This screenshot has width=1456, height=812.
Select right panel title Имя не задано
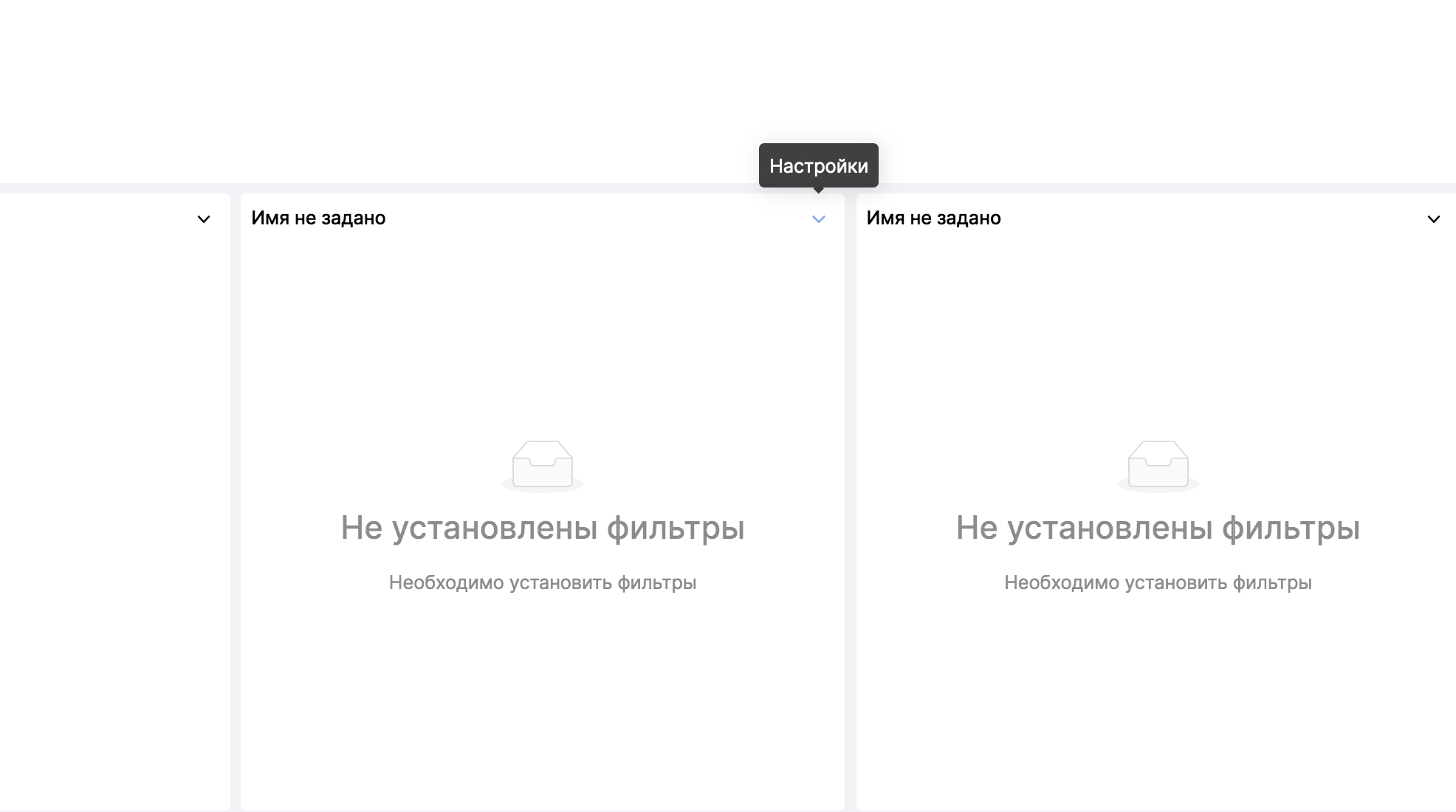pos(933,219)
